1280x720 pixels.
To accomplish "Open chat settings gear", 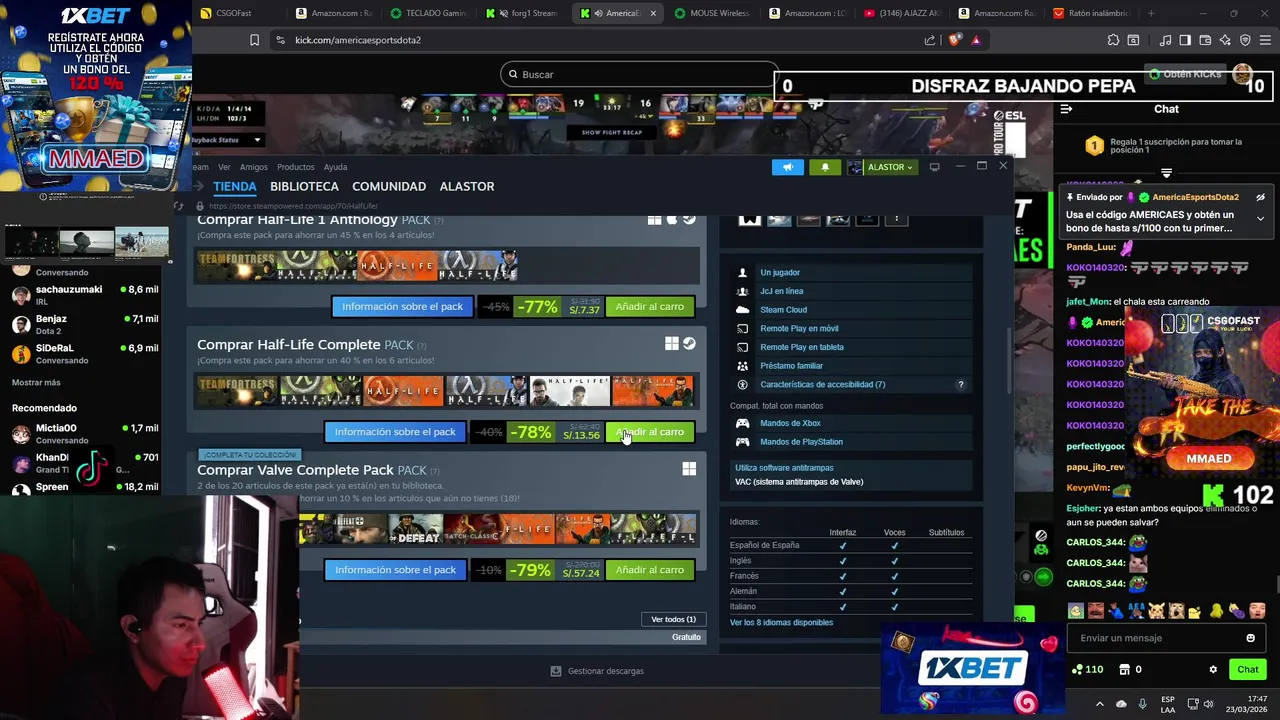I will tap(1213, 669).
